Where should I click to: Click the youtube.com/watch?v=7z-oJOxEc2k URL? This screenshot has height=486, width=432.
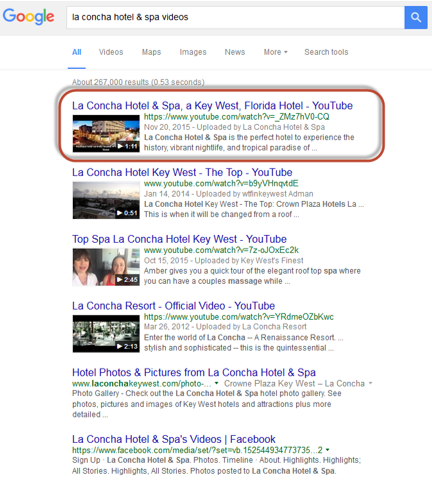click(221, 250)
